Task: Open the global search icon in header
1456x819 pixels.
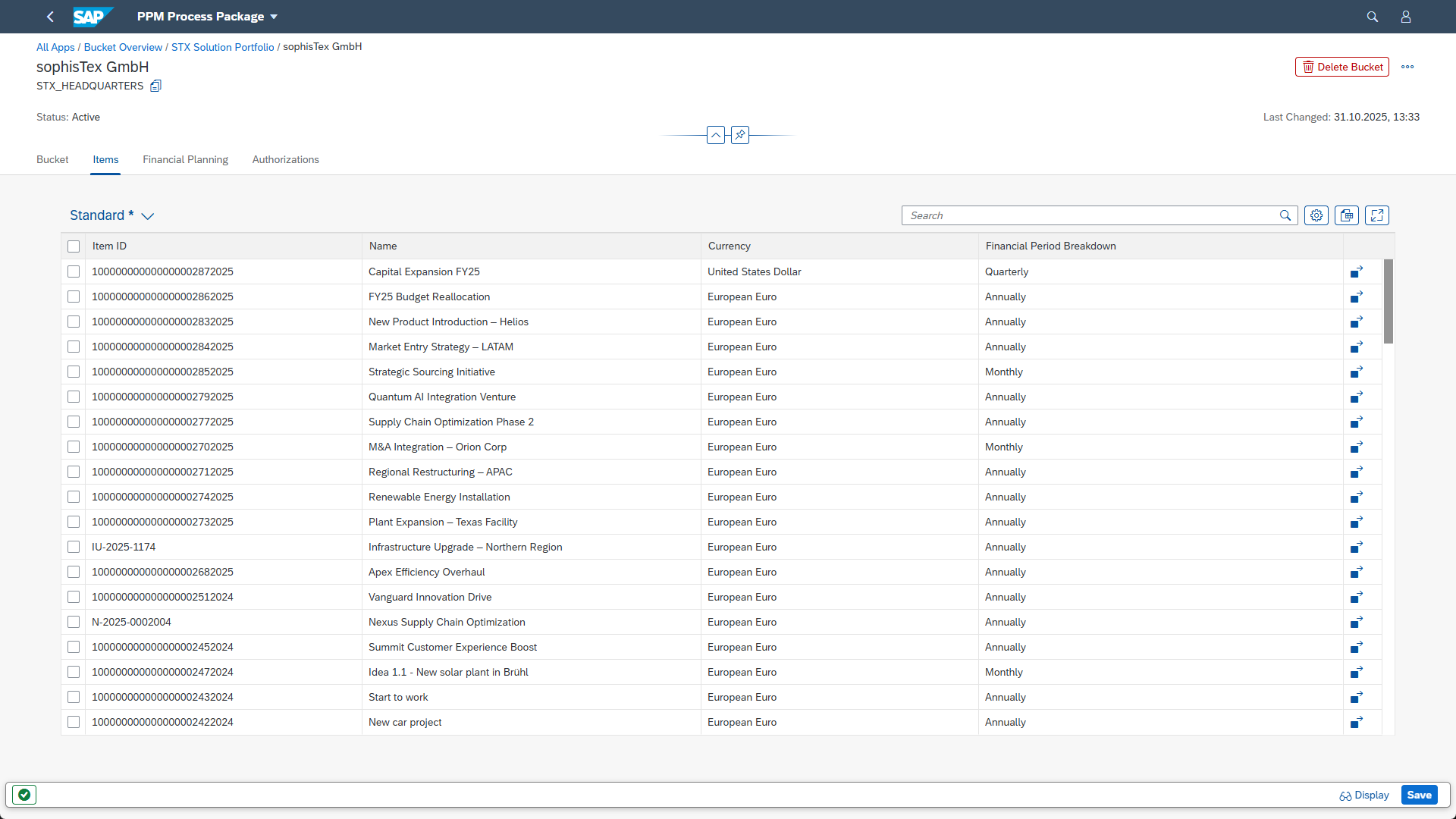Action: 1372,17
